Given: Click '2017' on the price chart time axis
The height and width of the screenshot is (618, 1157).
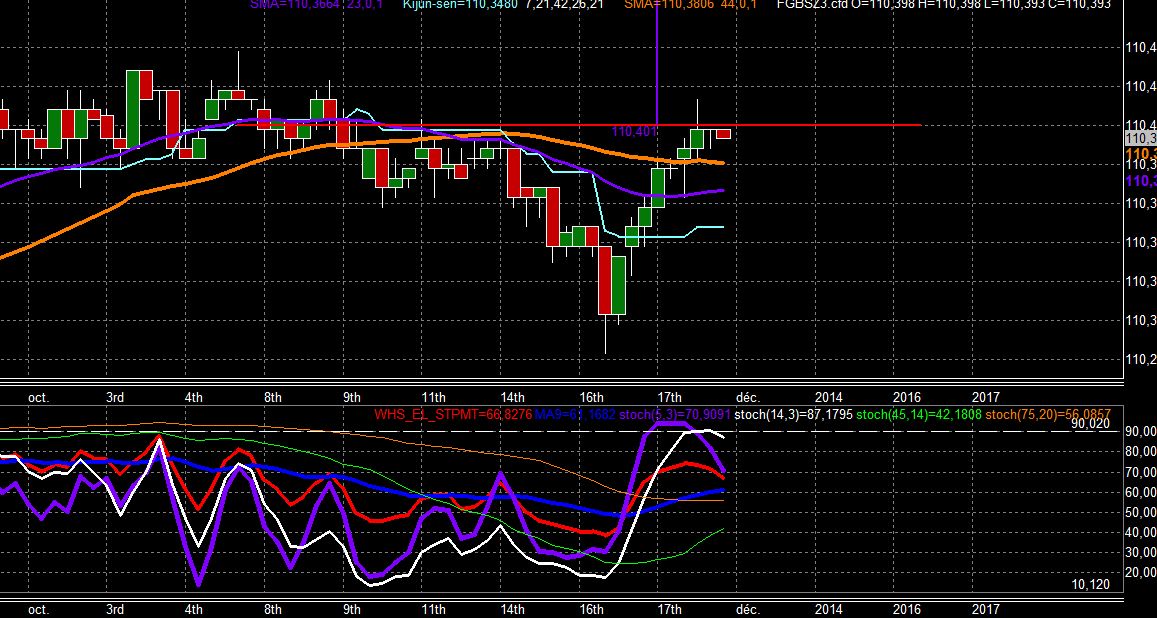Looking at the screenshot, I should 986,397.
